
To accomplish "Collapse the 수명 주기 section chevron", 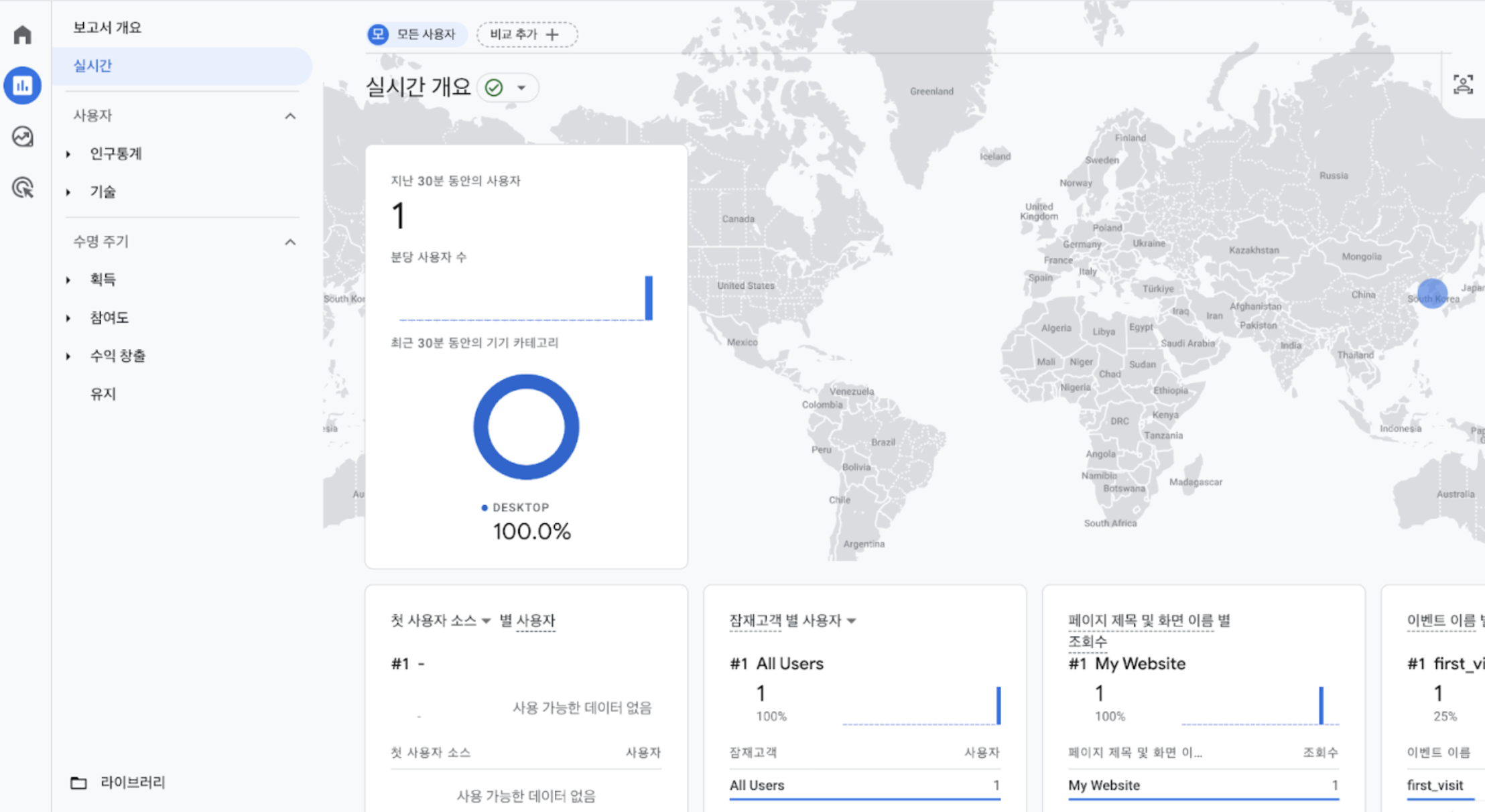I will [x=289, y=242].
